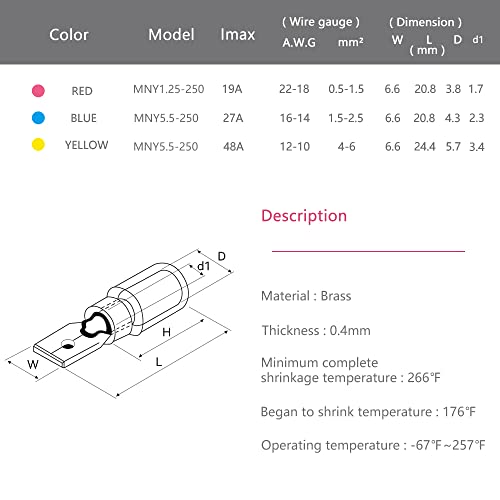
Task: Click the yellow color dot
Action: point(38,145)
